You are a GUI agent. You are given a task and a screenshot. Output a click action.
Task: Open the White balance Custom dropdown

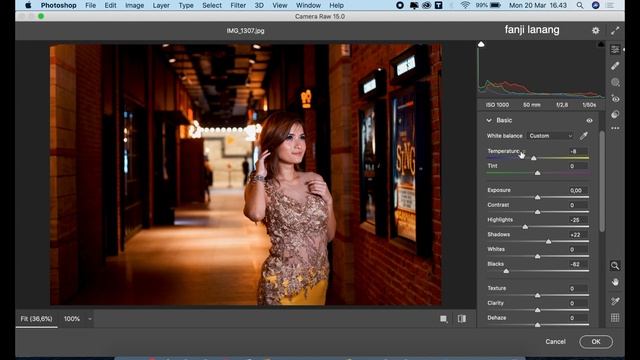(551, 136)
